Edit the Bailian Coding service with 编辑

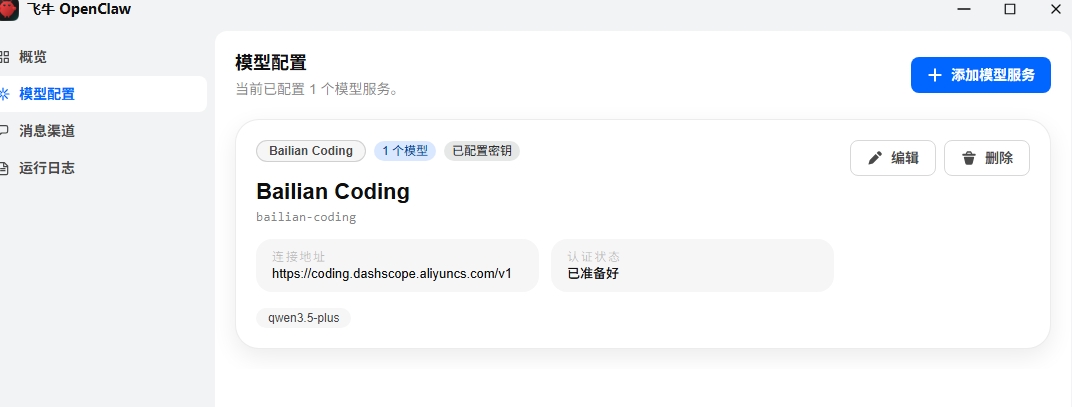[x=893, y=158]
